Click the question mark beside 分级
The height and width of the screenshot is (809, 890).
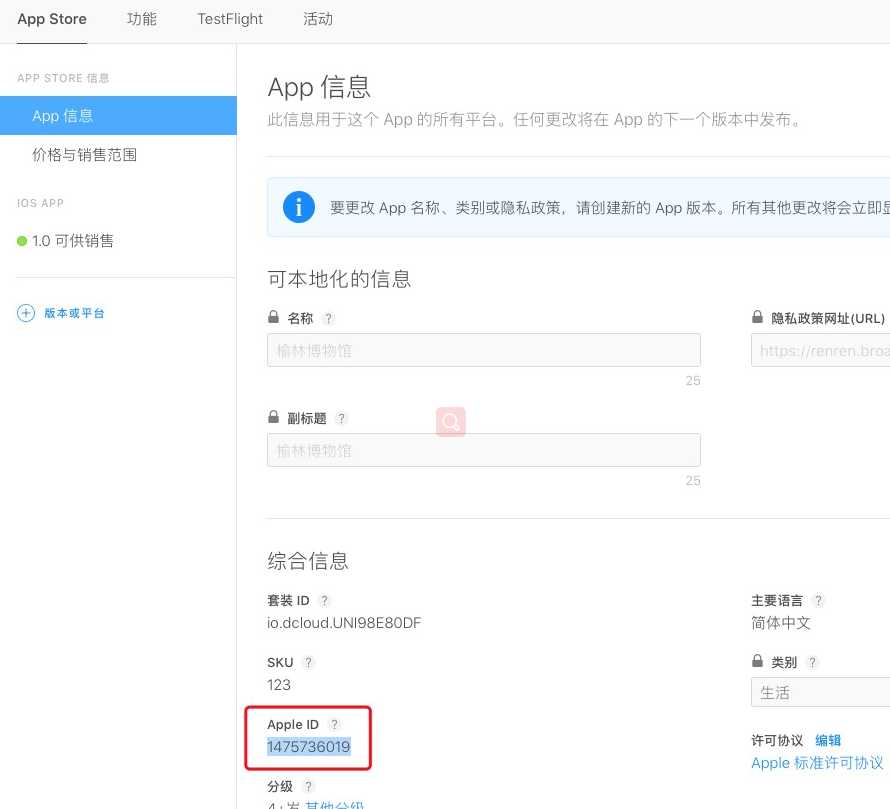click(x=307, y=786)
